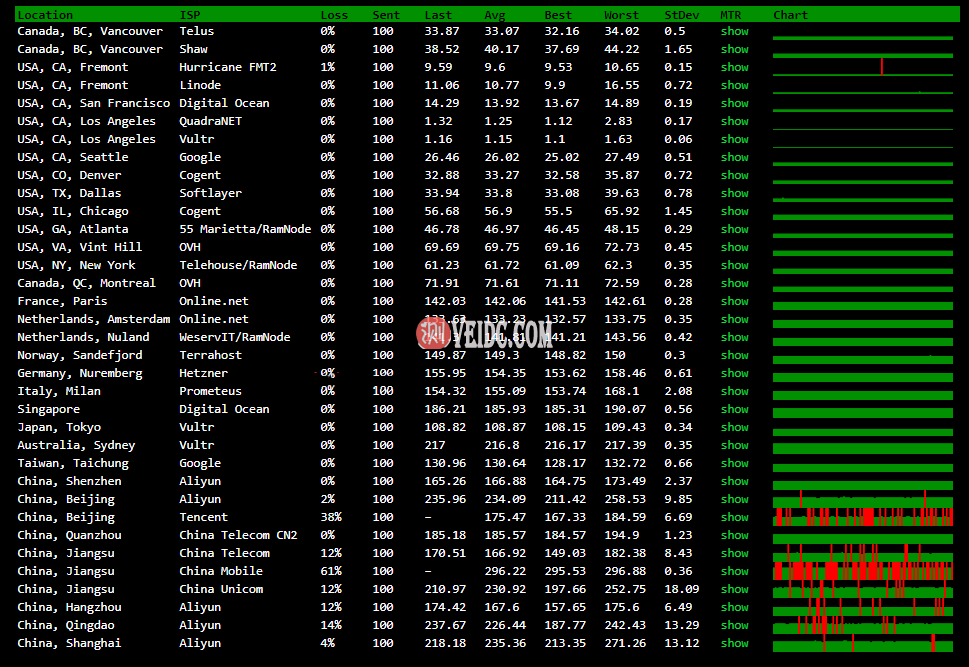Click the chart for Fremont Hurricane FMT2
The height and width of the screenshot is (667, 969).
[862, 67]
